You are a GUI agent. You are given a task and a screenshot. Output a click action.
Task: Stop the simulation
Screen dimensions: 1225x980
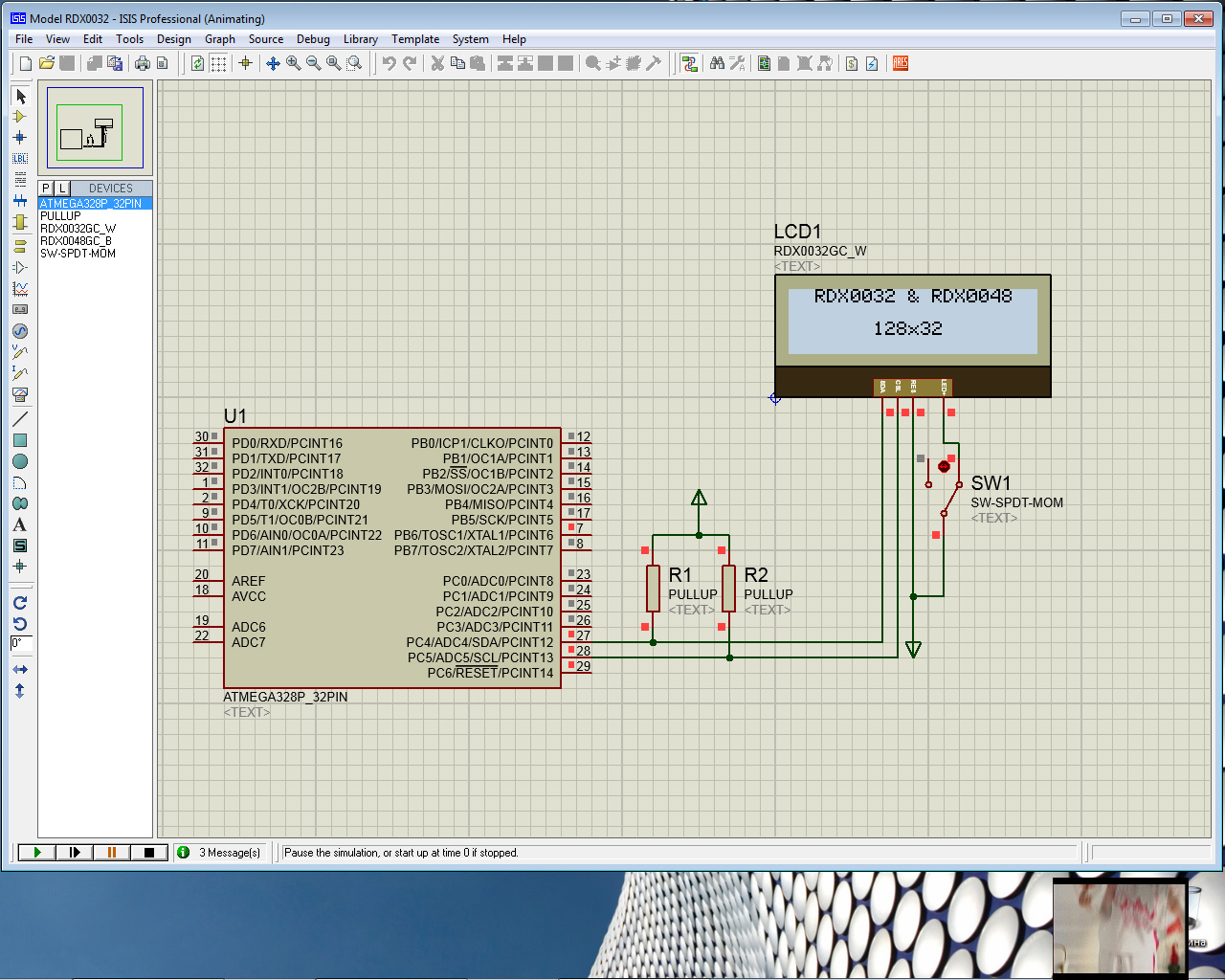point(148,852)
